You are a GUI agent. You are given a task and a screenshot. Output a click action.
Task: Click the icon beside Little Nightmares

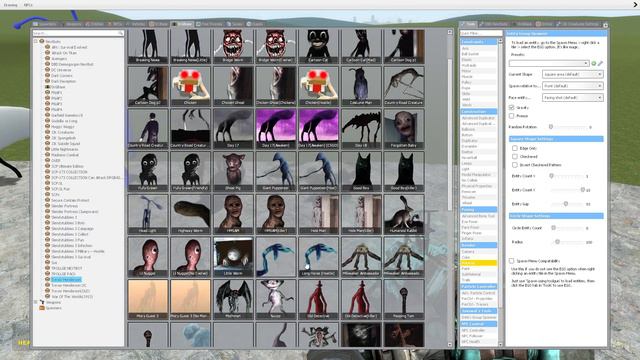click(47, 149)
